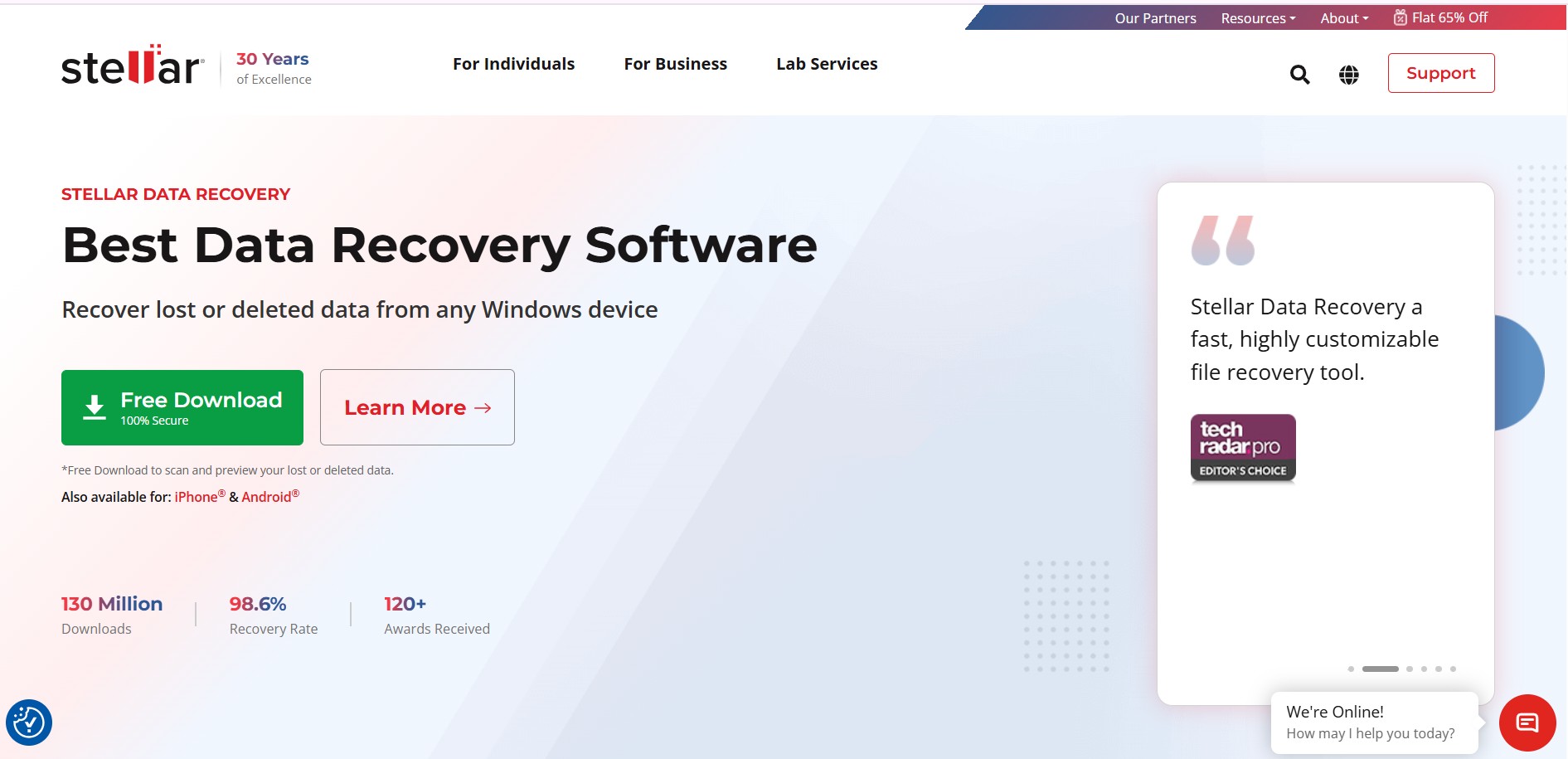The height and width of the screenshot is (759, 1568).
Task: Open the Lab Services menu
Action: coord(827,64)
